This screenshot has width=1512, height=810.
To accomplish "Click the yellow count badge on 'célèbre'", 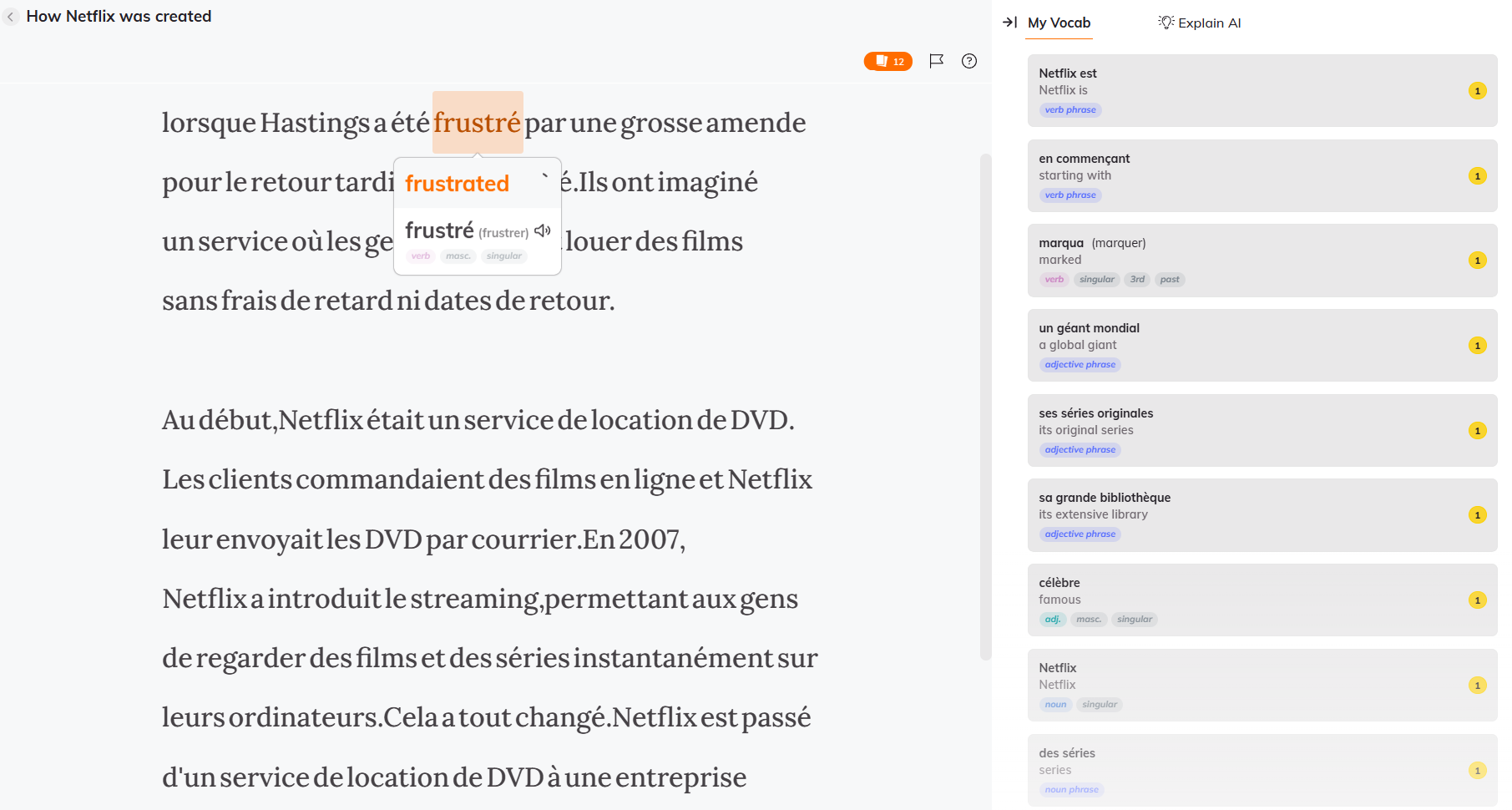I will click(1477, 600).
